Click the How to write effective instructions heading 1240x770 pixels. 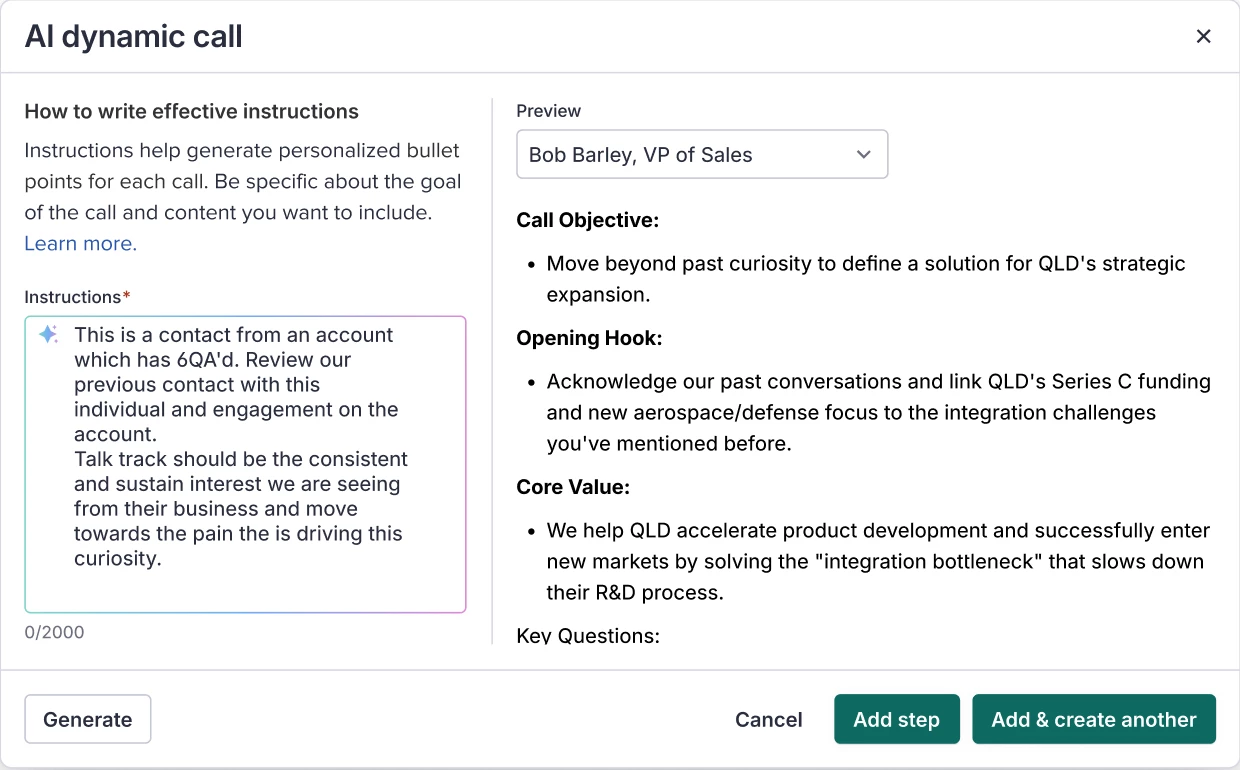pyautogui.click(x=191, y=112)
